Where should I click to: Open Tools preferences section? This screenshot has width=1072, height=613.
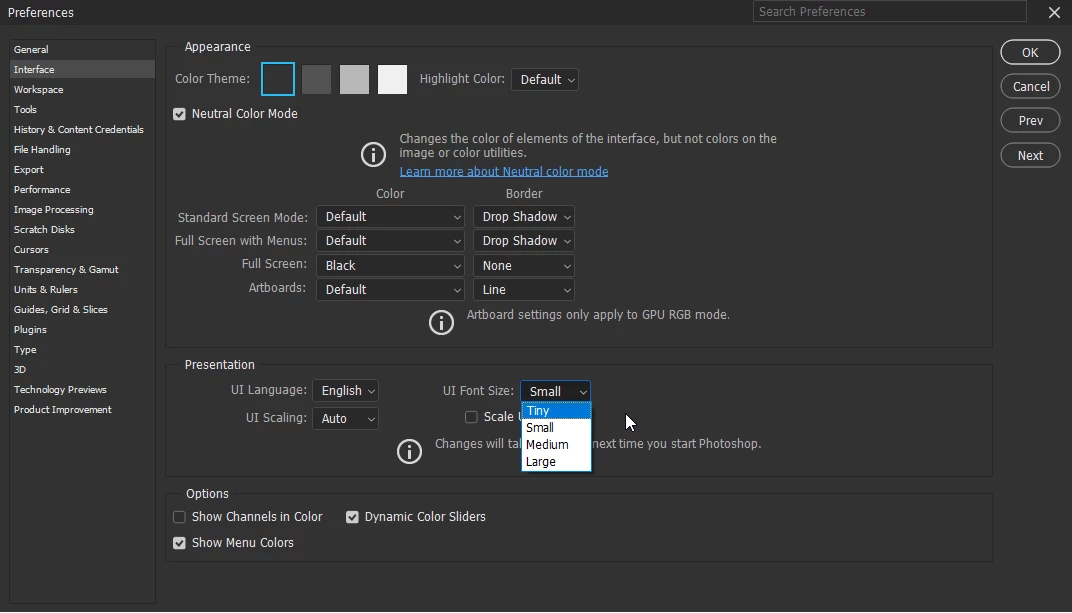point(82,109)
